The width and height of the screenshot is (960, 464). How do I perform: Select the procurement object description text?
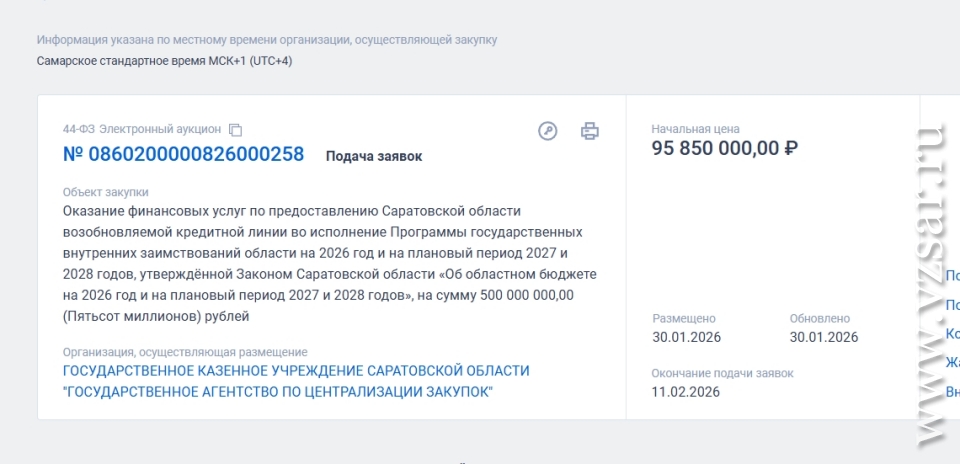(x=320, y=263)
